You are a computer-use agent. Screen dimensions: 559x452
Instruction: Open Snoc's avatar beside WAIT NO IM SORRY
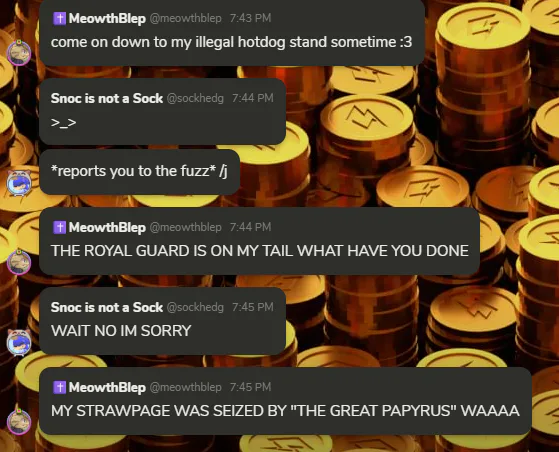click(x=19, y=342)
